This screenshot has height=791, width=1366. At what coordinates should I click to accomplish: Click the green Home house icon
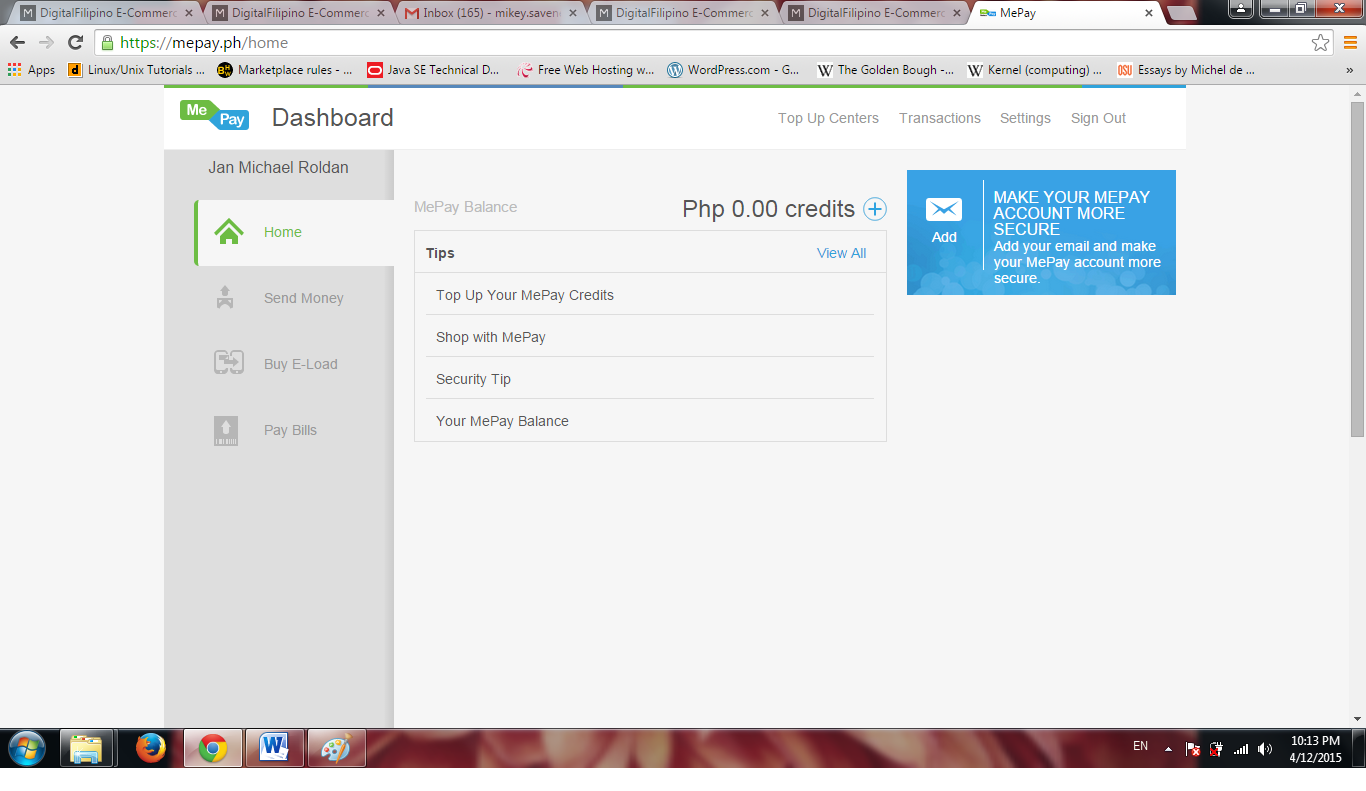coord(229,232)
